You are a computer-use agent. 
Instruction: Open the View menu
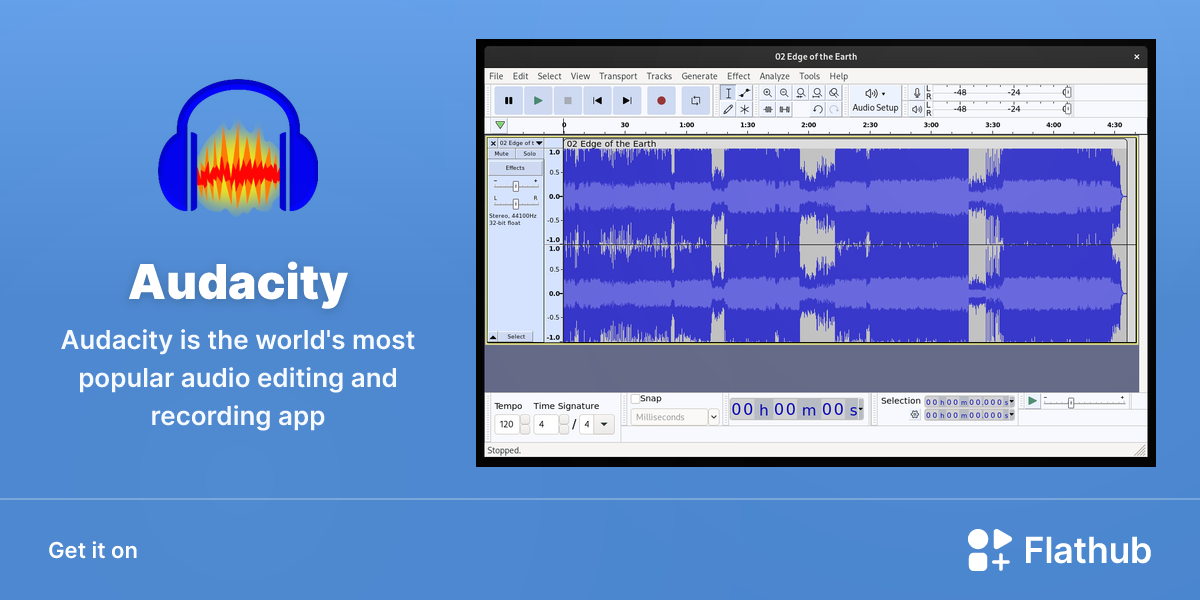[x=581, y=76]
